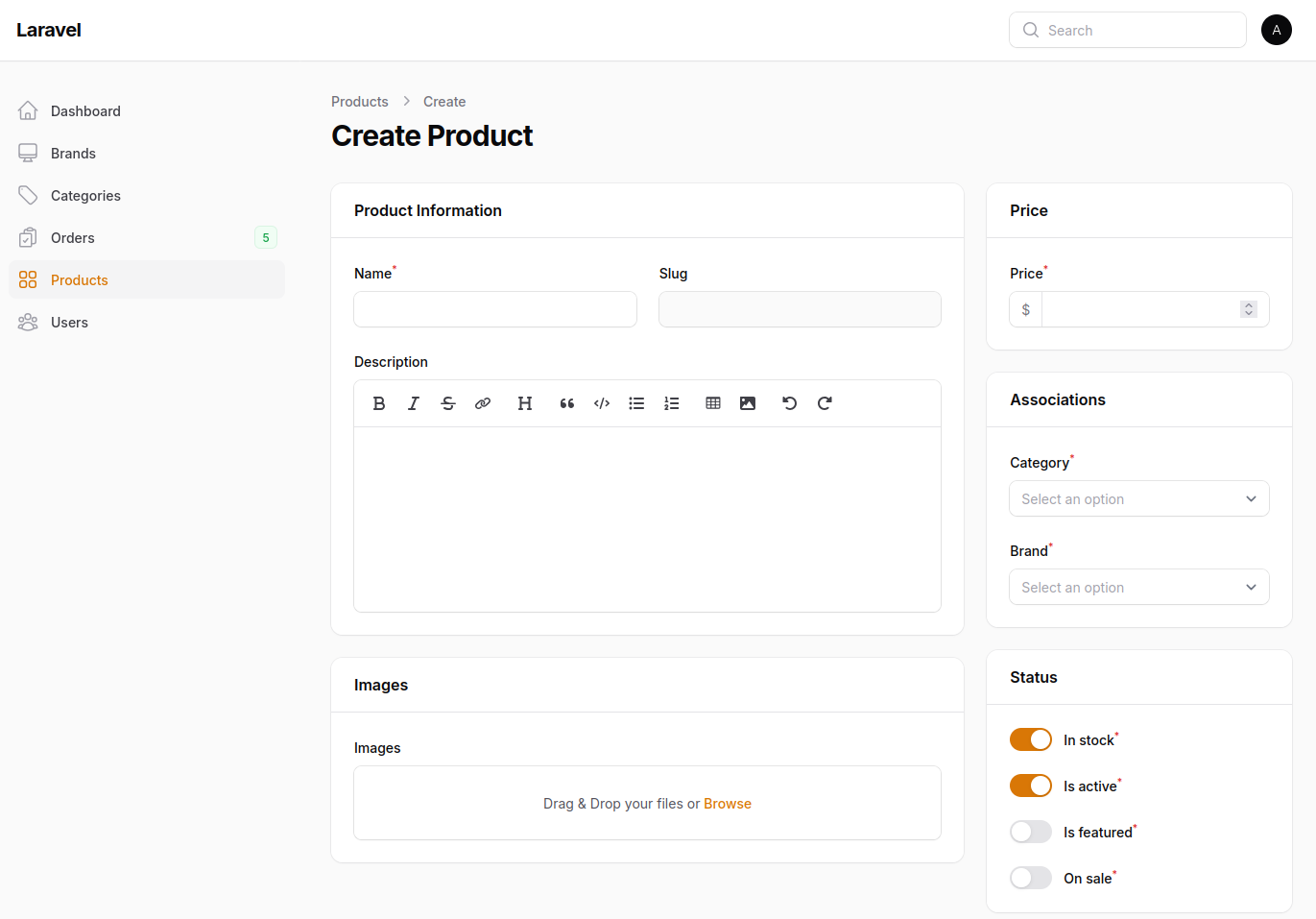Click the Browse link to upload images
1316x919 pixels.
[x=727, y=804]
